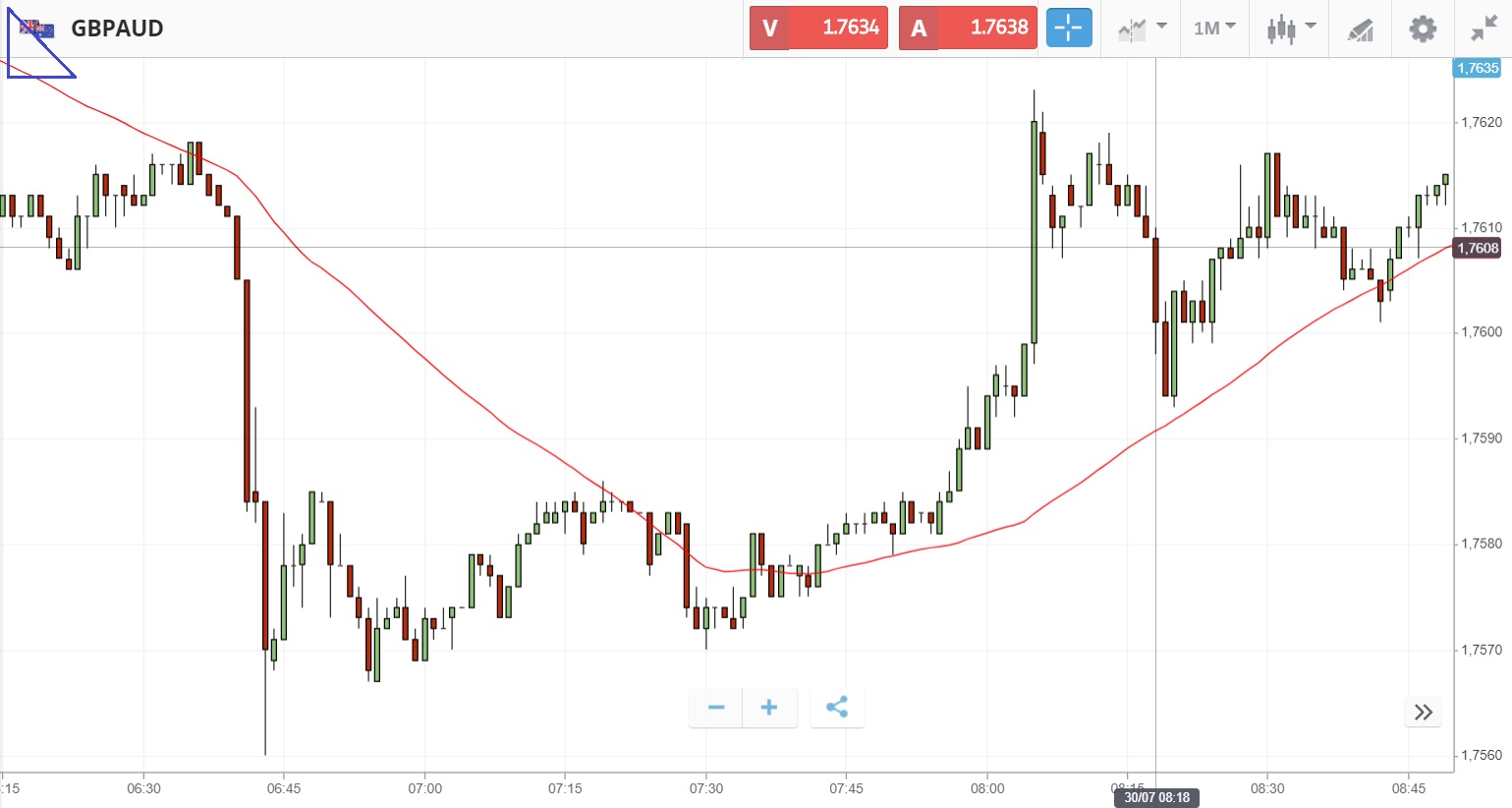
Task: Select the drawing tools pencil icon
Action: tap(1360, 29)
